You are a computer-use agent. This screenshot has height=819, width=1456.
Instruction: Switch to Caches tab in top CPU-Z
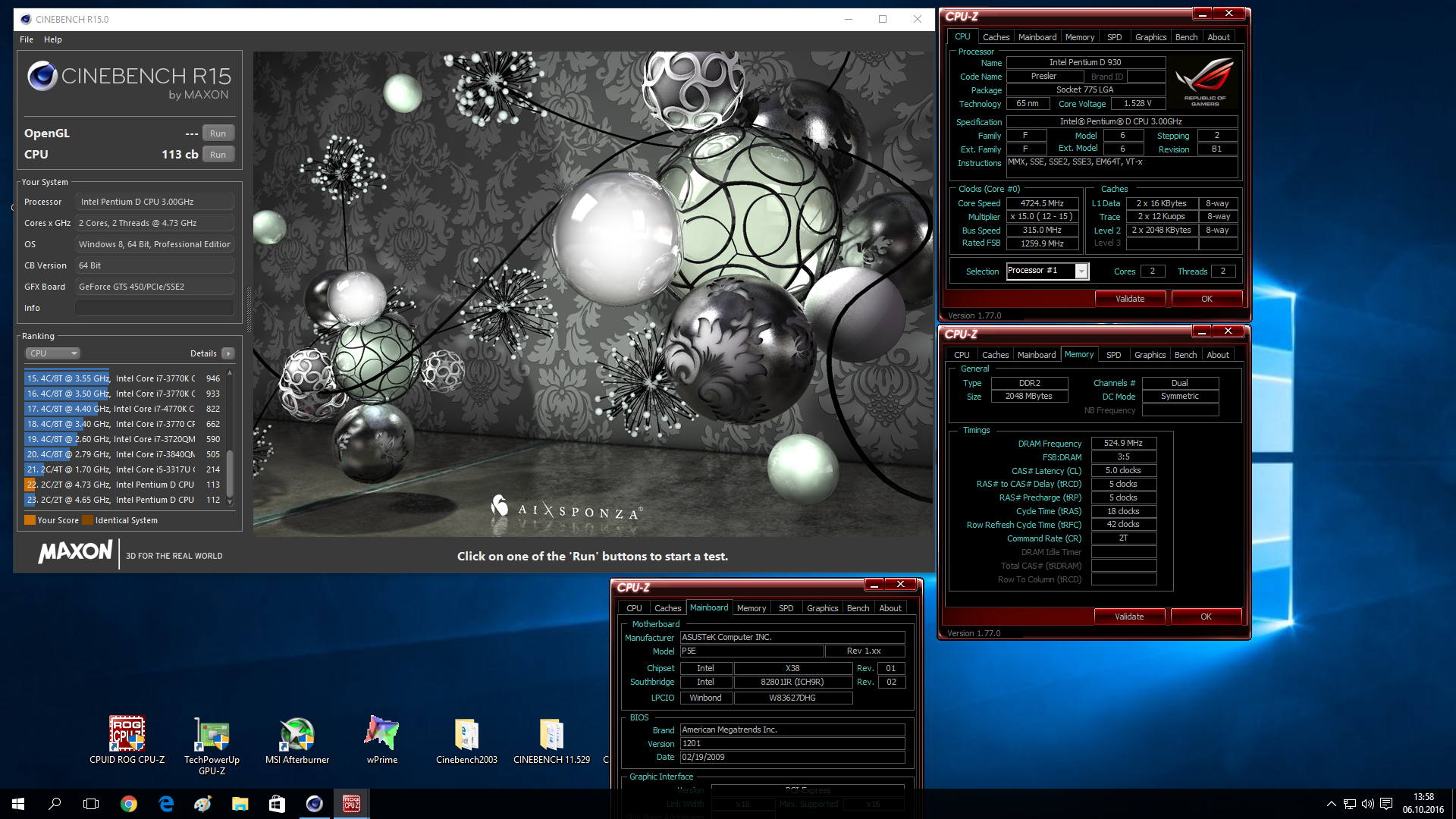coord(996,37)
